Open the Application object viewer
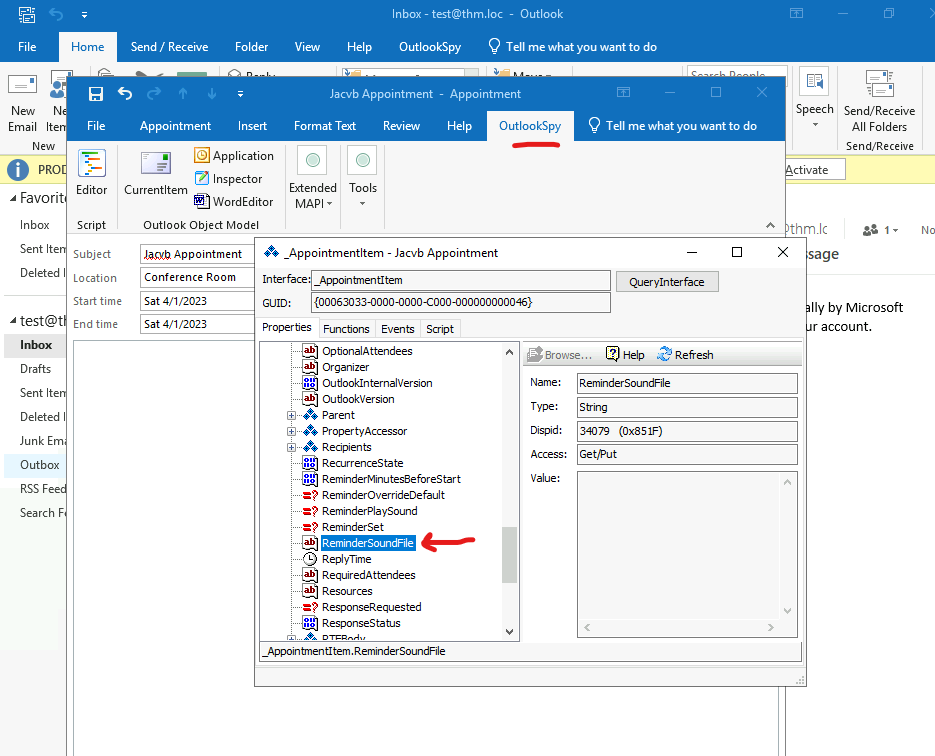The image size is (935, 756). click(233, 156)
